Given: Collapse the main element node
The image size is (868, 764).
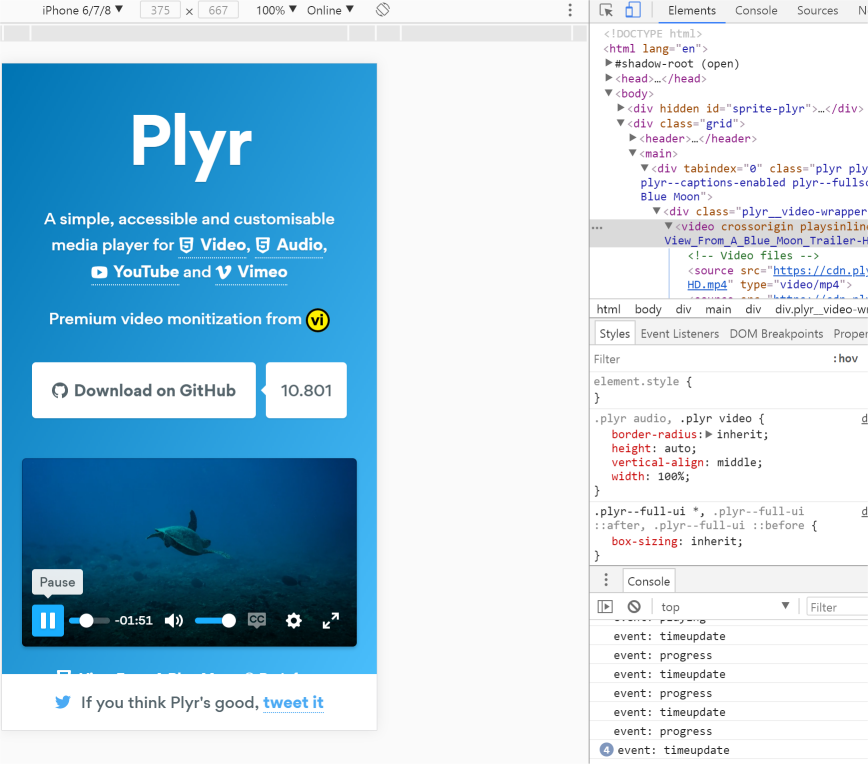Looking at the screenshot, I should [x=633, y=153].
